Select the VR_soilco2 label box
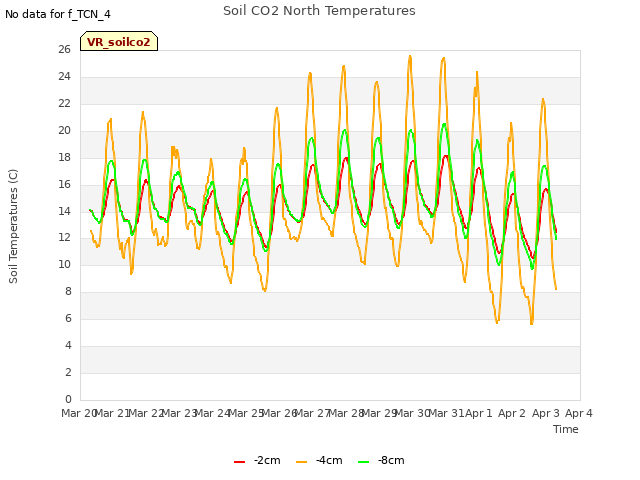This screenshot has width=640, height=480. pos(119,41)
